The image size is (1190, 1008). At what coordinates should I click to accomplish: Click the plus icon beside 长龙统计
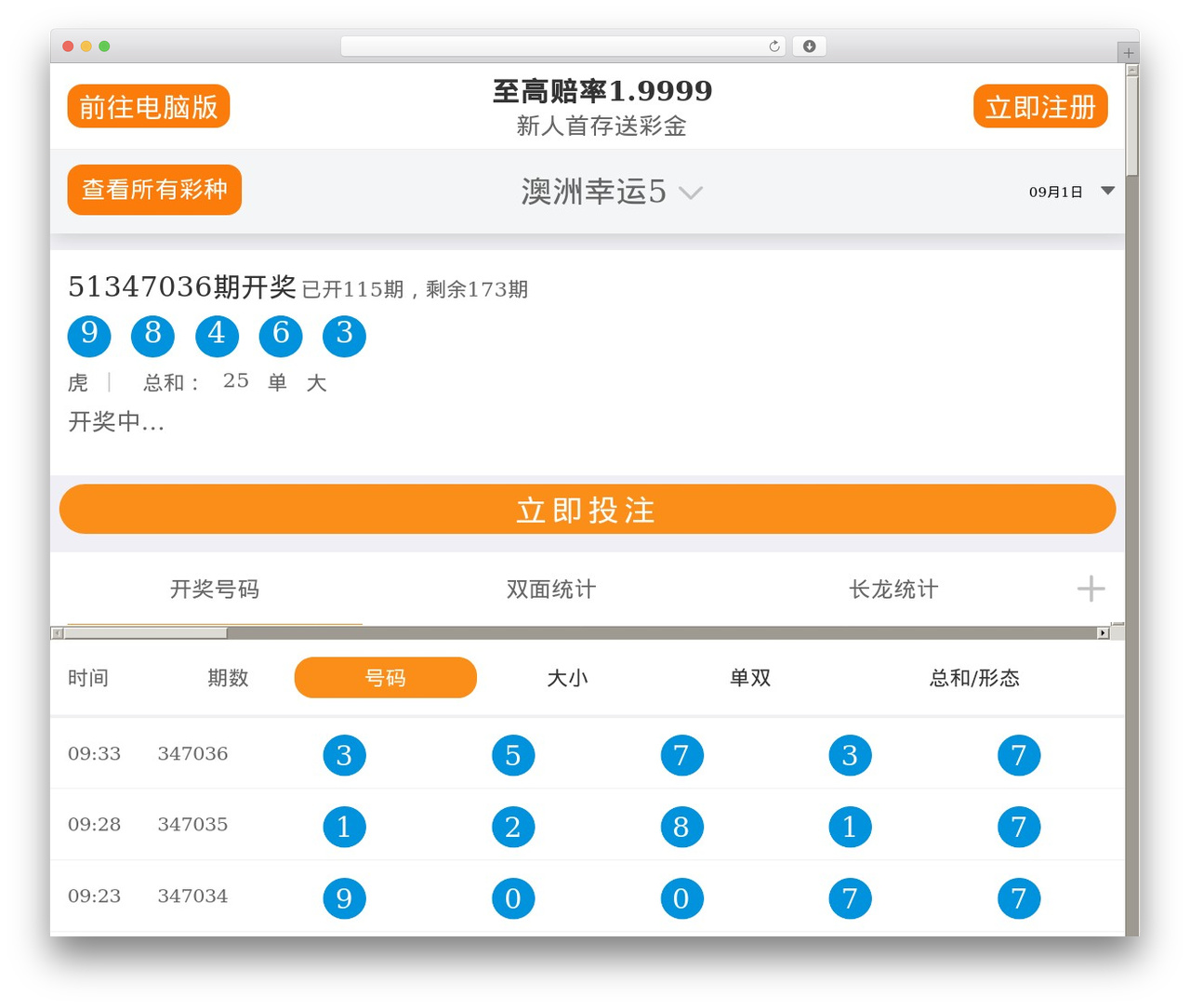point(1091,589)
